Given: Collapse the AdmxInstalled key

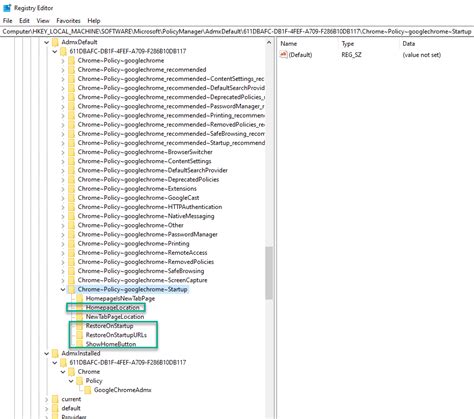Looking at the screenshot, I should click(47, 353).
